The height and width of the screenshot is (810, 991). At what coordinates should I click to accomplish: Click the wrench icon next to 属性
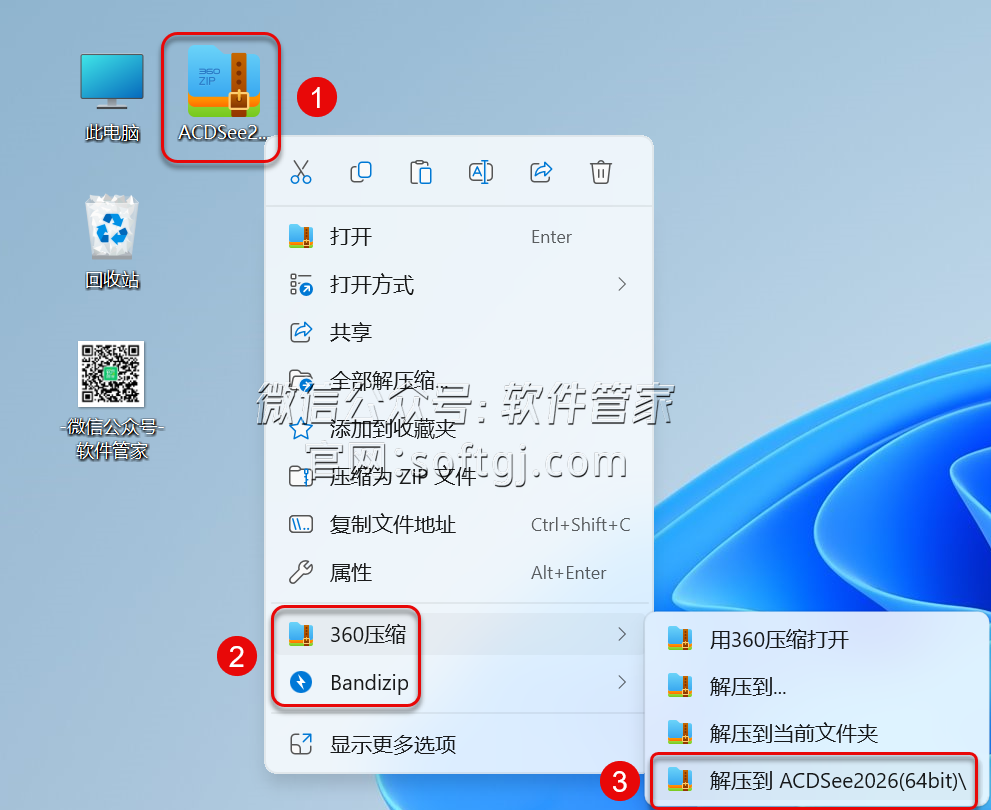301,572
